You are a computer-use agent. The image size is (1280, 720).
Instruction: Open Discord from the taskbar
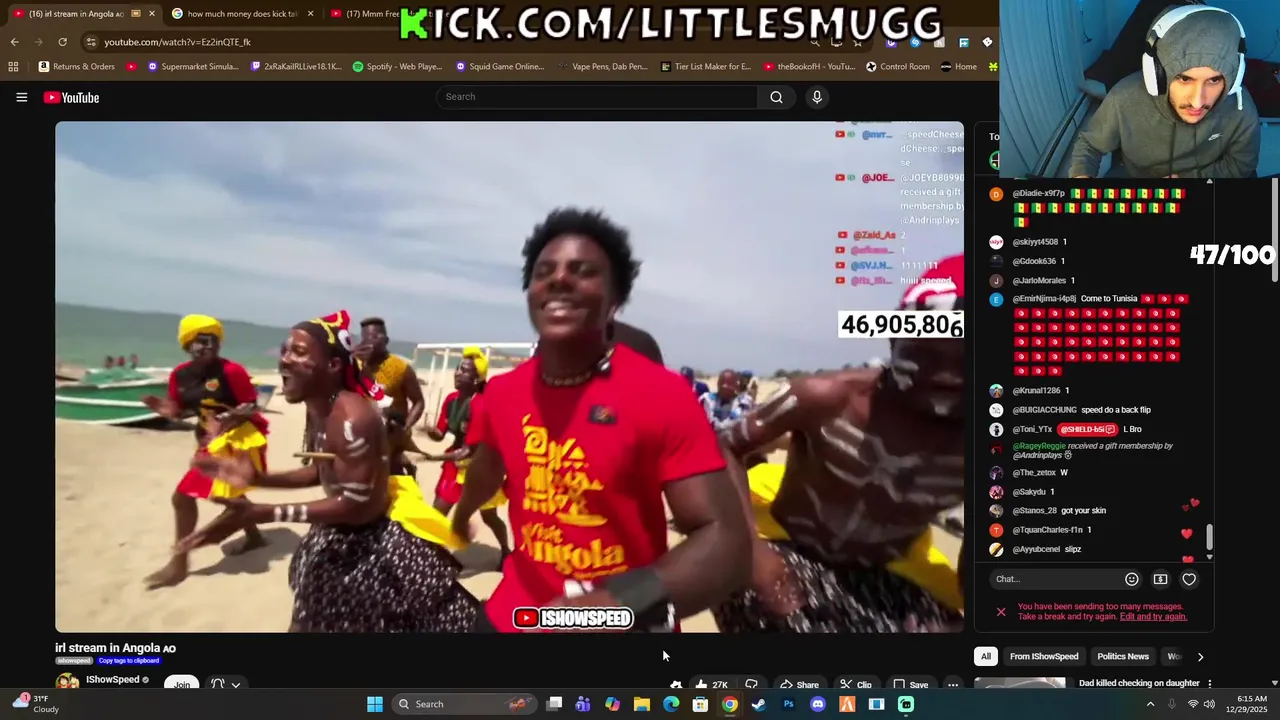[x=817, y=704]
